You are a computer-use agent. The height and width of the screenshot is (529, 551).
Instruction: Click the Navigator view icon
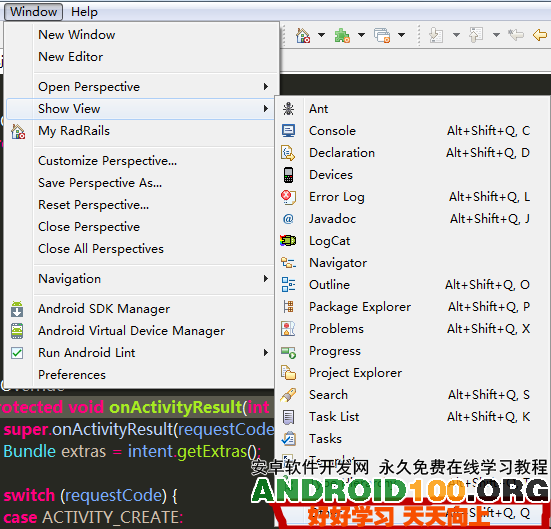[x=289, y=263]
